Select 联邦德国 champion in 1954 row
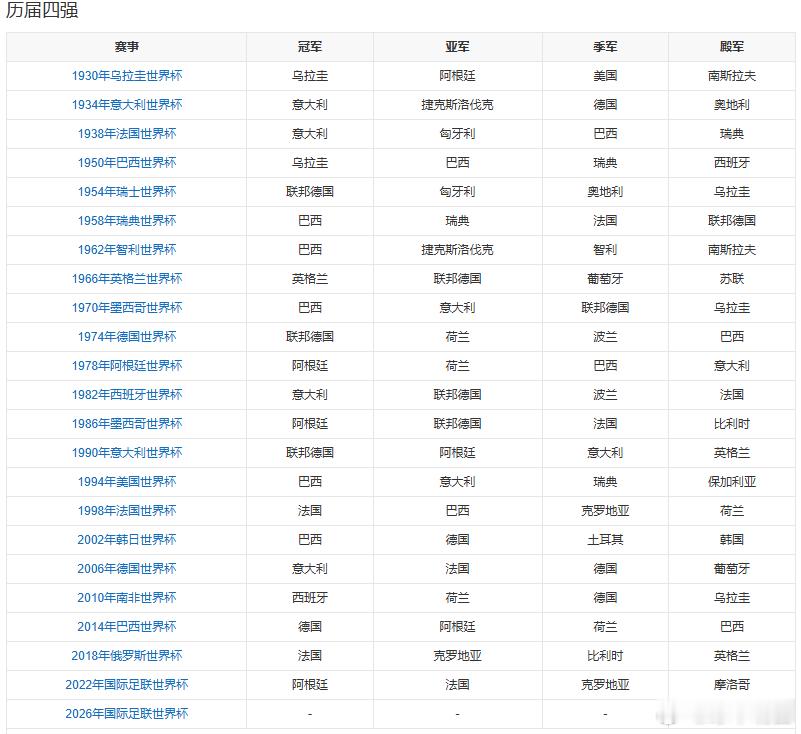The width and height of the screenshot is (801, 734). pyautogui.click(x=310, y=192)
